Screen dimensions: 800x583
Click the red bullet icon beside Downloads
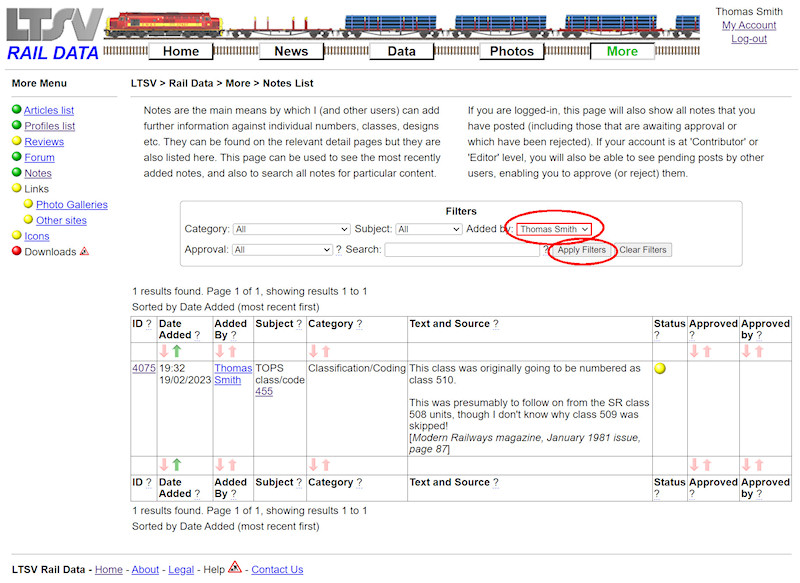click(x=17, y=252)
